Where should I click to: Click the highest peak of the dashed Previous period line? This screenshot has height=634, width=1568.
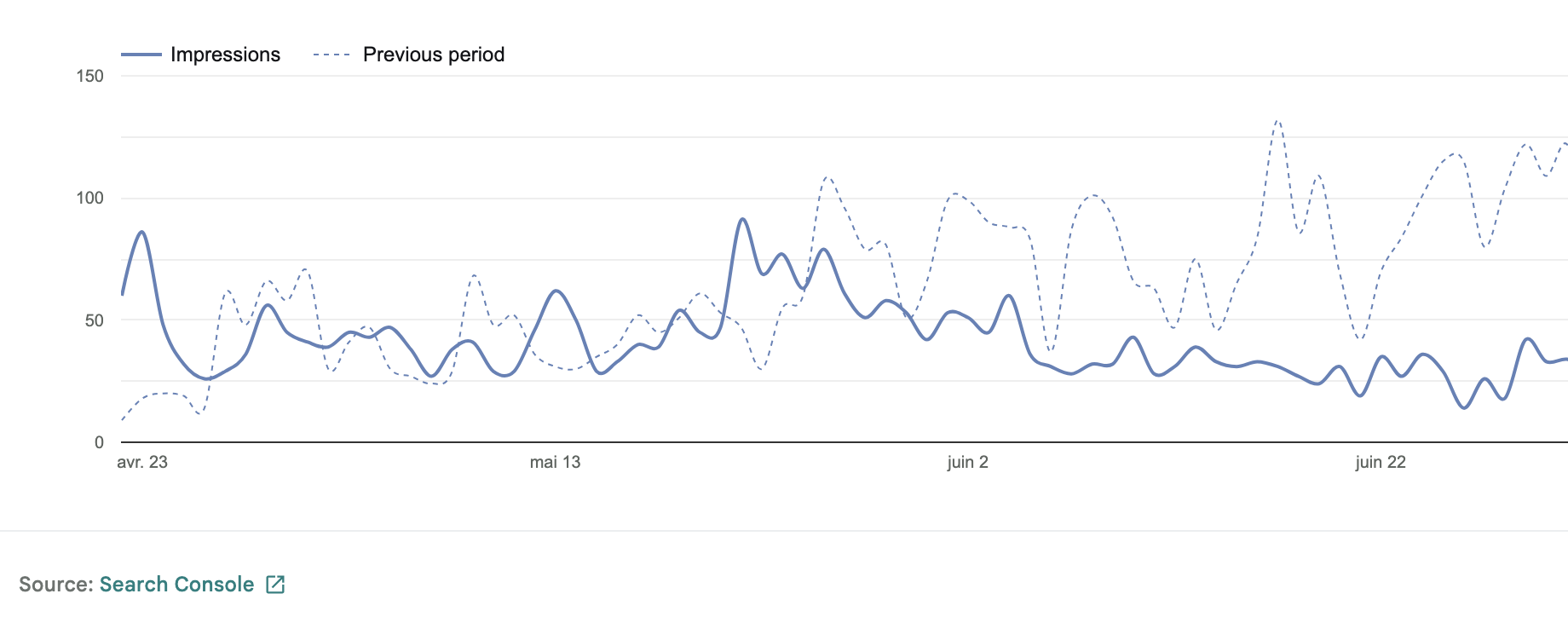point(1277,122)
